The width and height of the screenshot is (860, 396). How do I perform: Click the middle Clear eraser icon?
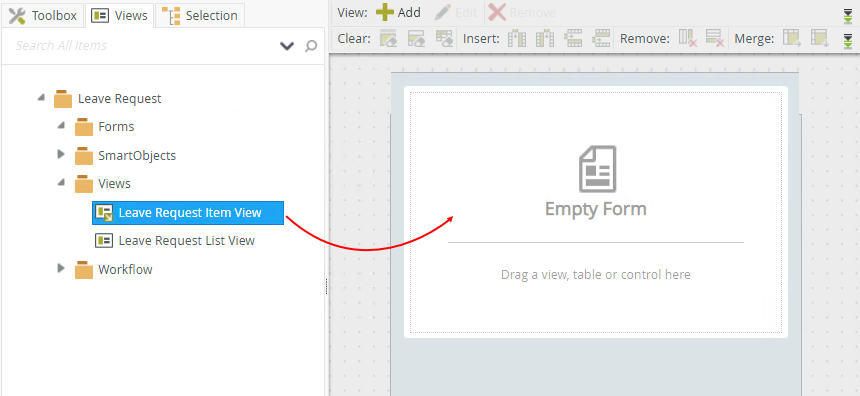pos(416,38)
